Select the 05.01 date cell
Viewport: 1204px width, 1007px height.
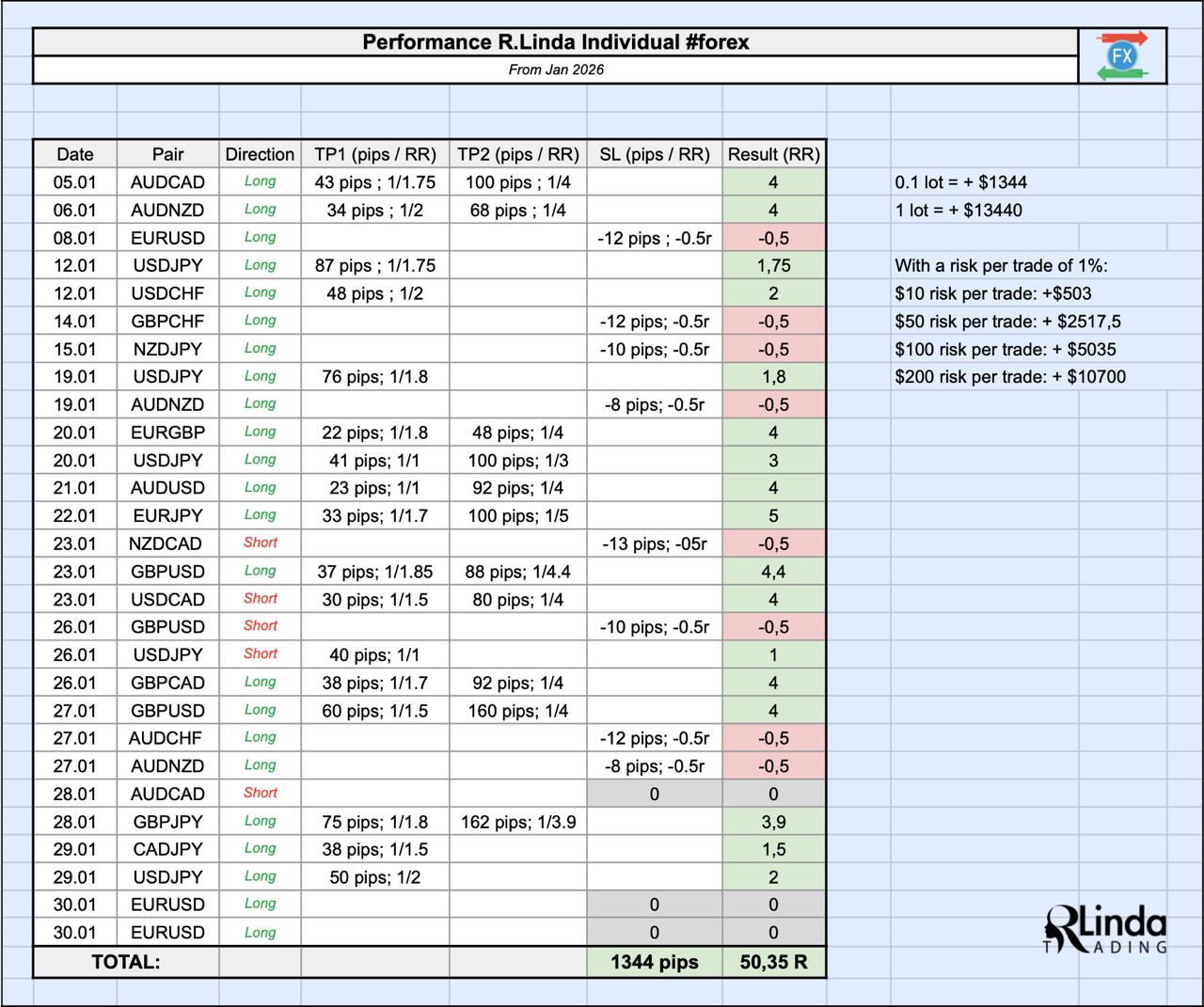(x=75, y=182)
